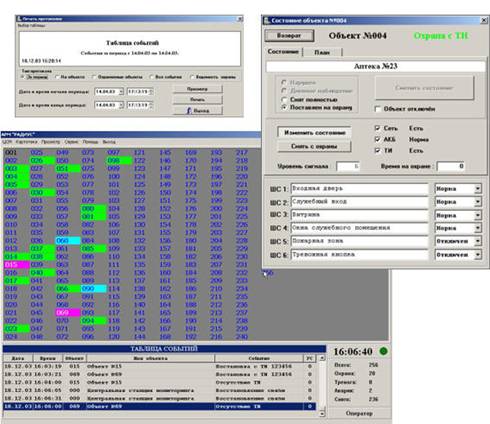
Task: Switch to the Состояние tab
Action: click(x=283, y=52)
